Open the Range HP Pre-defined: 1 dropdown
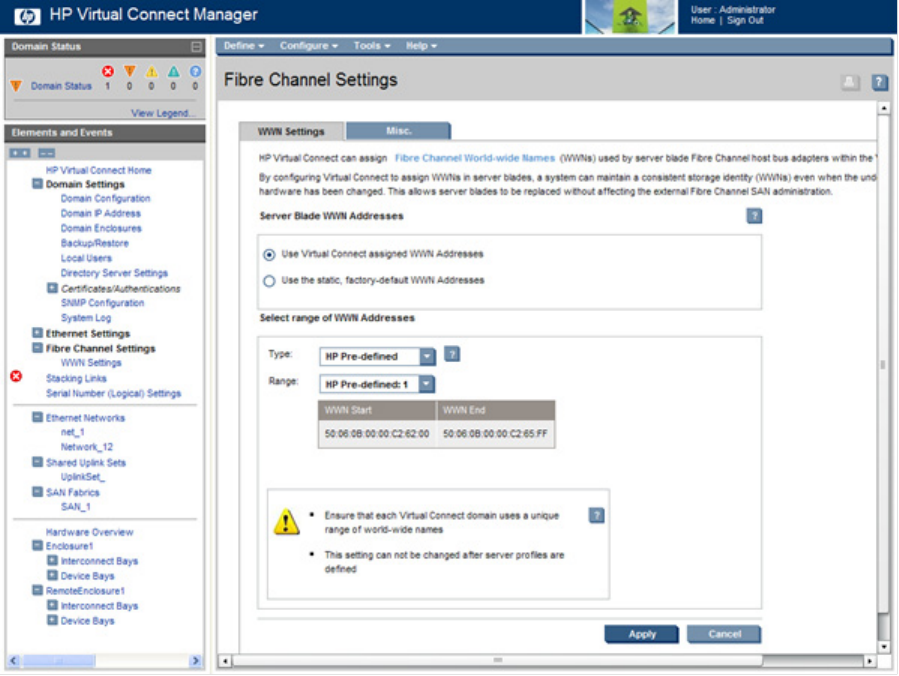The image size is (899, 676). pos(427,384)
